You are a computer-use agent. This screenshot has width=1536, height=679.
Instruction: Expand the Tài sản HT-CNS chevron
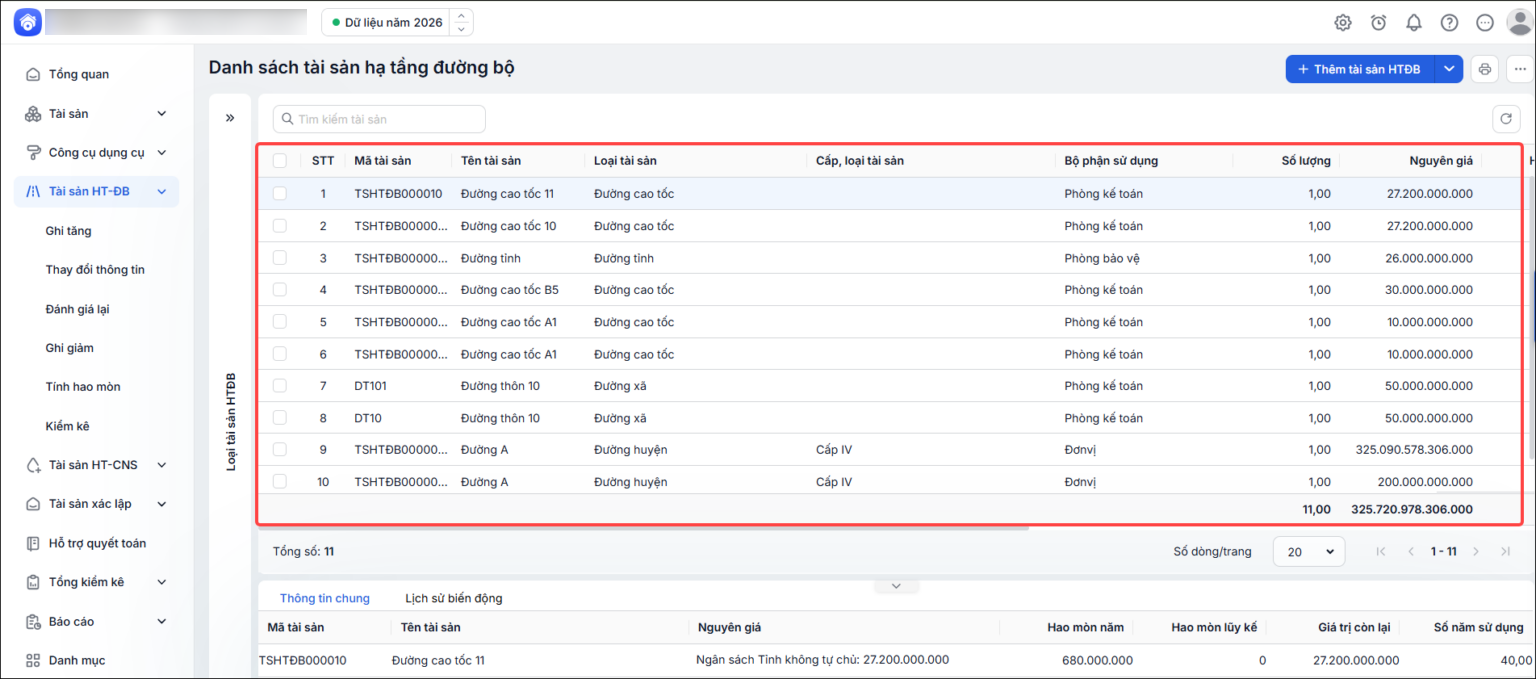162,465
